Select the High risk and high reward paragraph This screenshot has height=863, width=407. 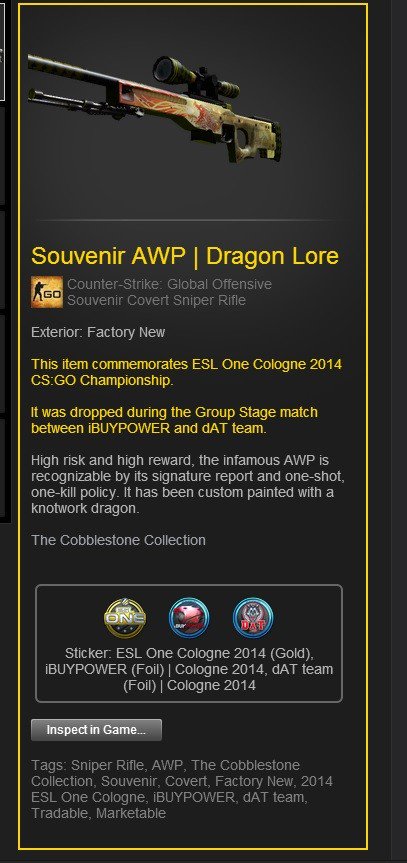point(190,484)
